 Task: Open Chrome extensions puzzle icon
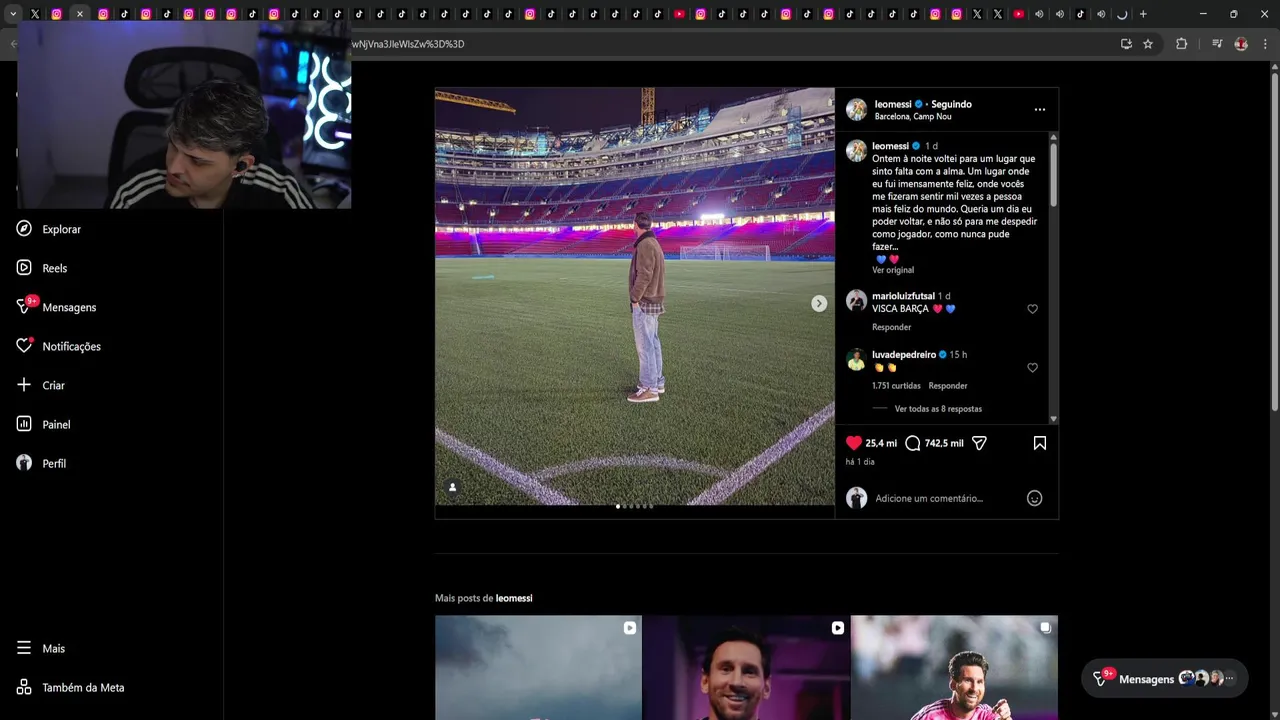pos(1181,44)
